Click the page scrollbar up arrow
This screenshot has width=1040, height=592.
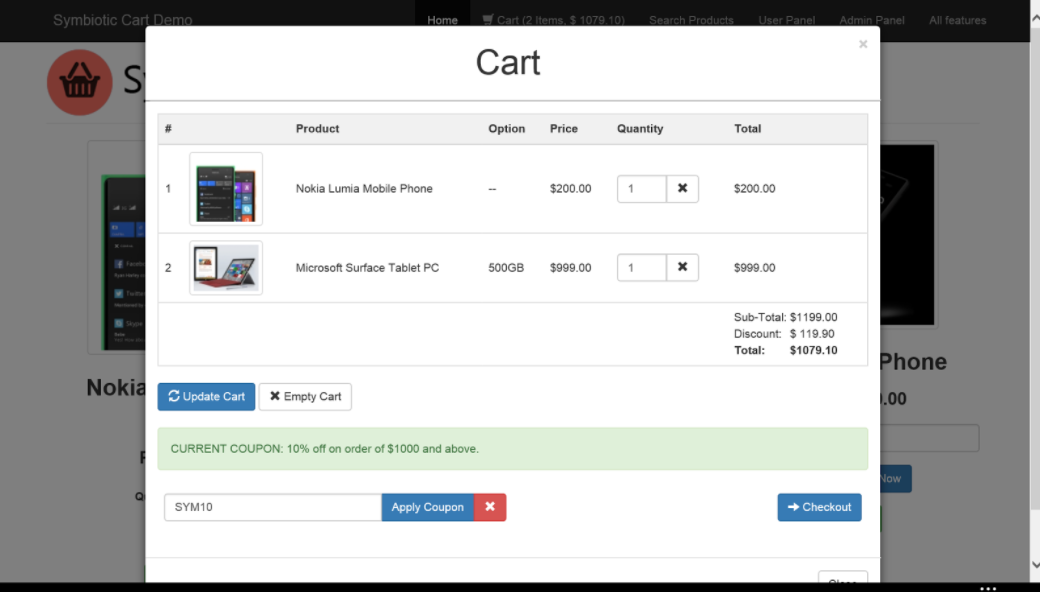point(1035,19)
